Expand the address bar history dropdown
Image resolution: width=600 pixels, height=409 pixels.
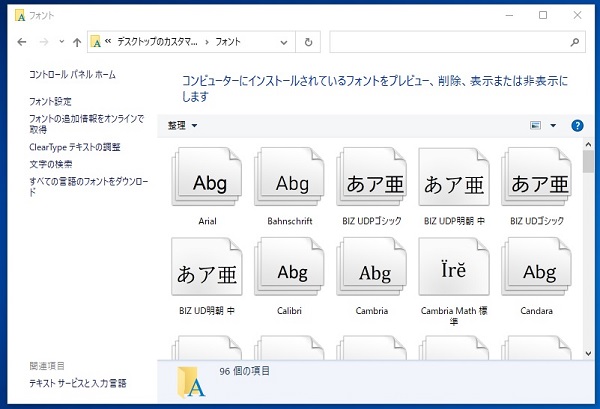[x=284, y=42]
